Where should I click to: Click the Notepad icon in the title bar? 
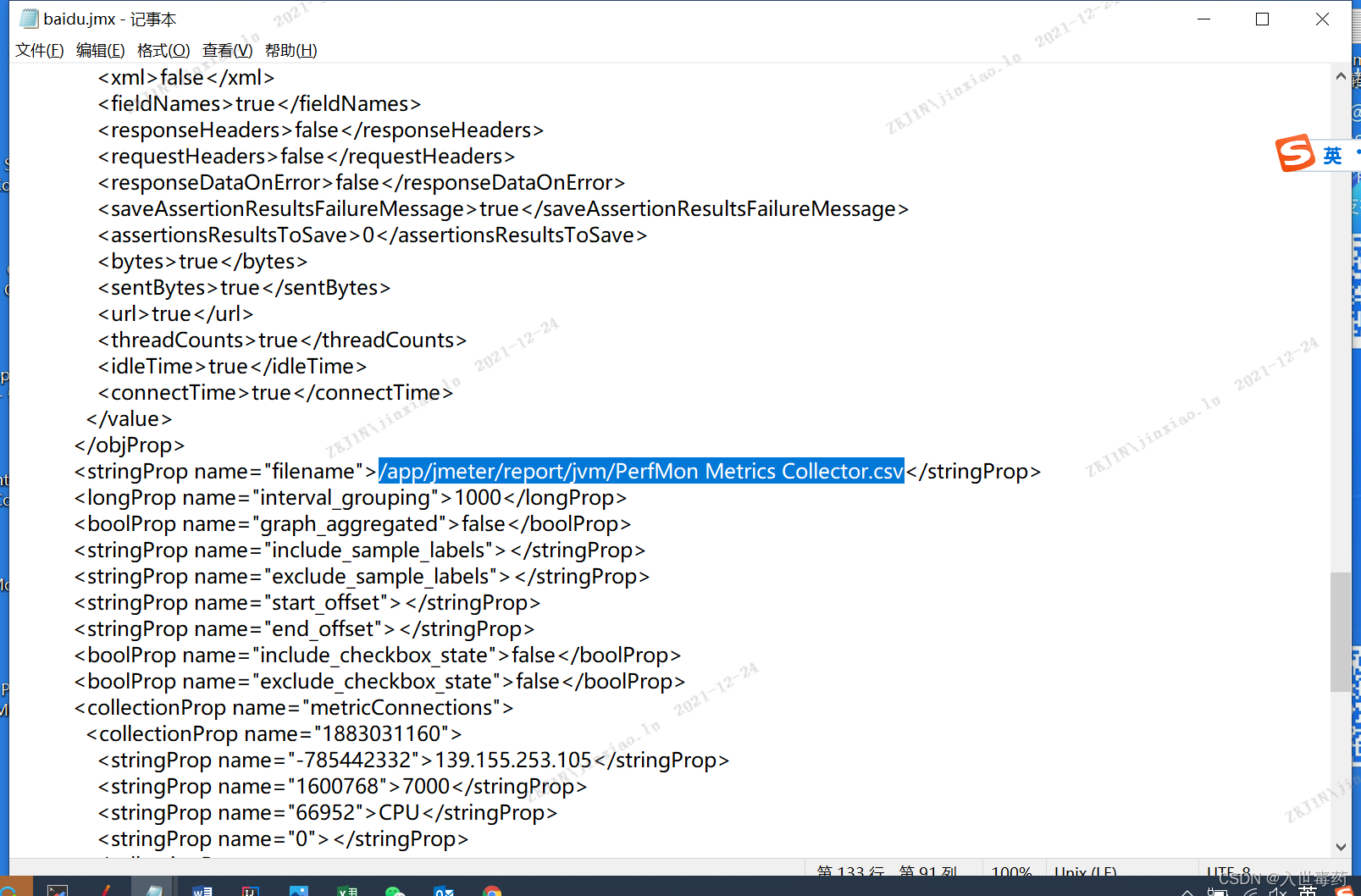pyautogui.click(x=29, y=19)
